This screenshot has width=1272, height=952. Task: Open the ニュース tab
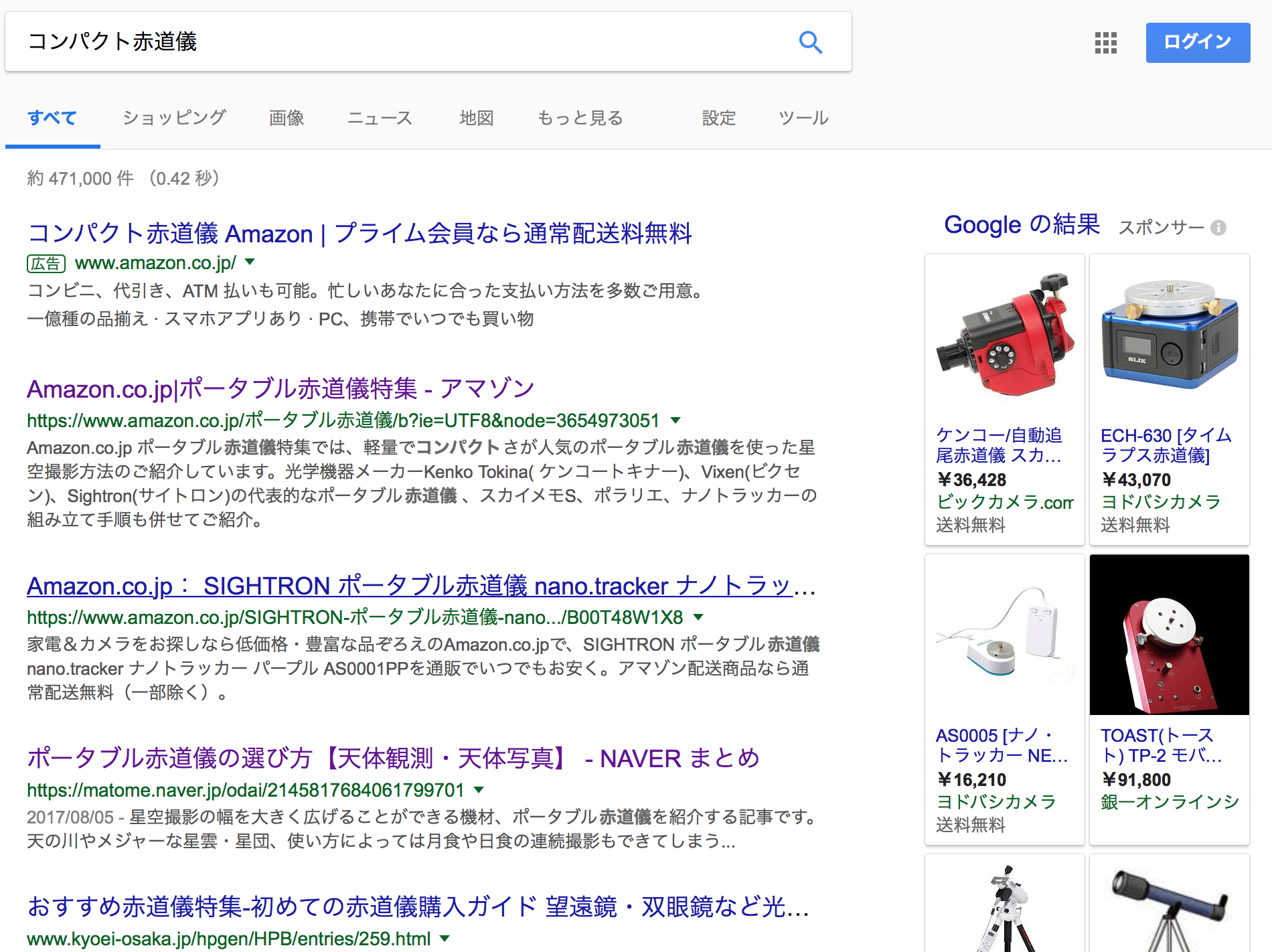point(380,118)
